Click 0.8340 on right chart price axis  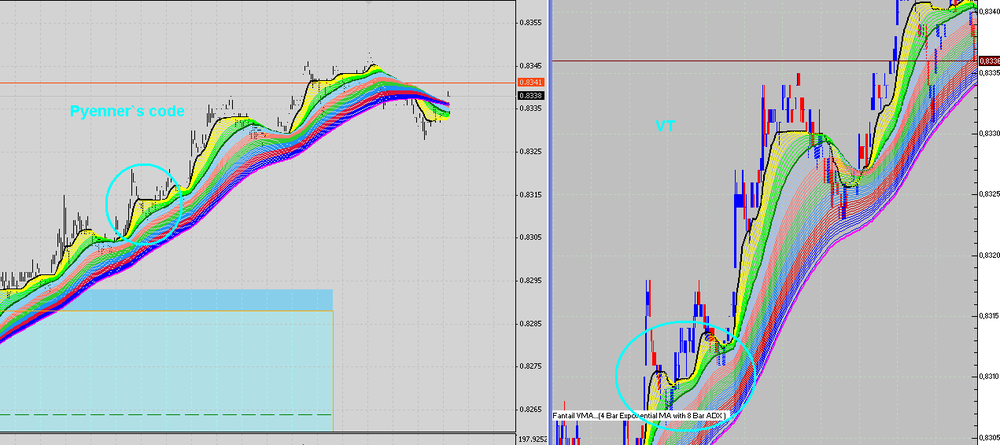pos(989,11)
